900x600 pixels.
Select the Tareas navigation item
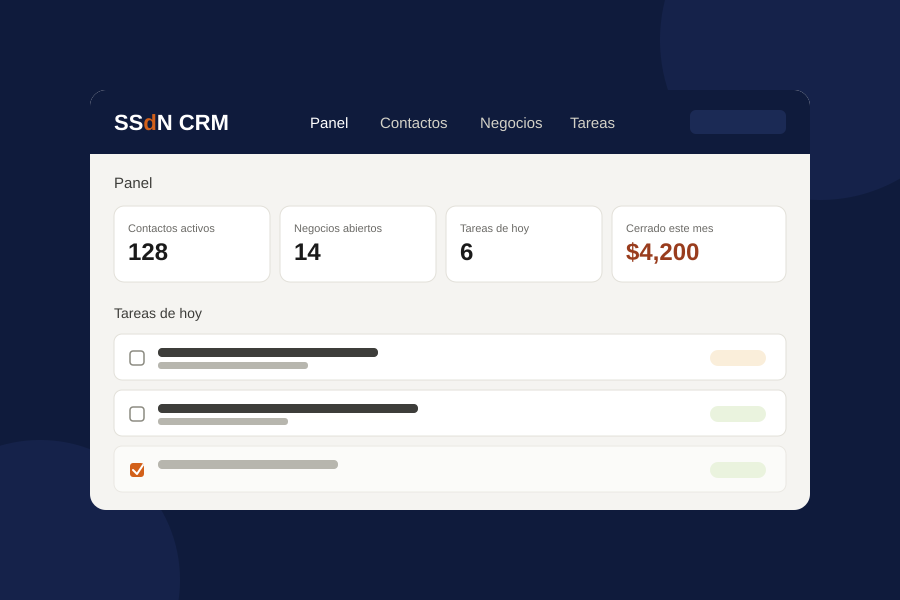pyautogui.click(x=592, y=123)
